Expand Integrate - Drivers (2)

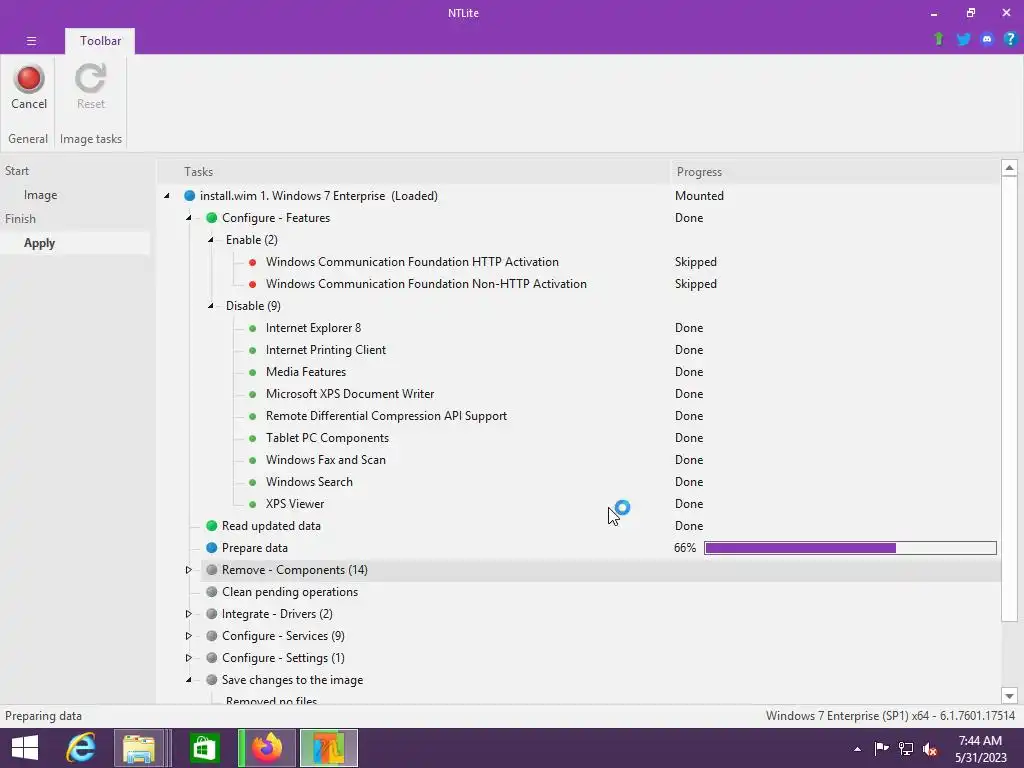pos(189,614)
